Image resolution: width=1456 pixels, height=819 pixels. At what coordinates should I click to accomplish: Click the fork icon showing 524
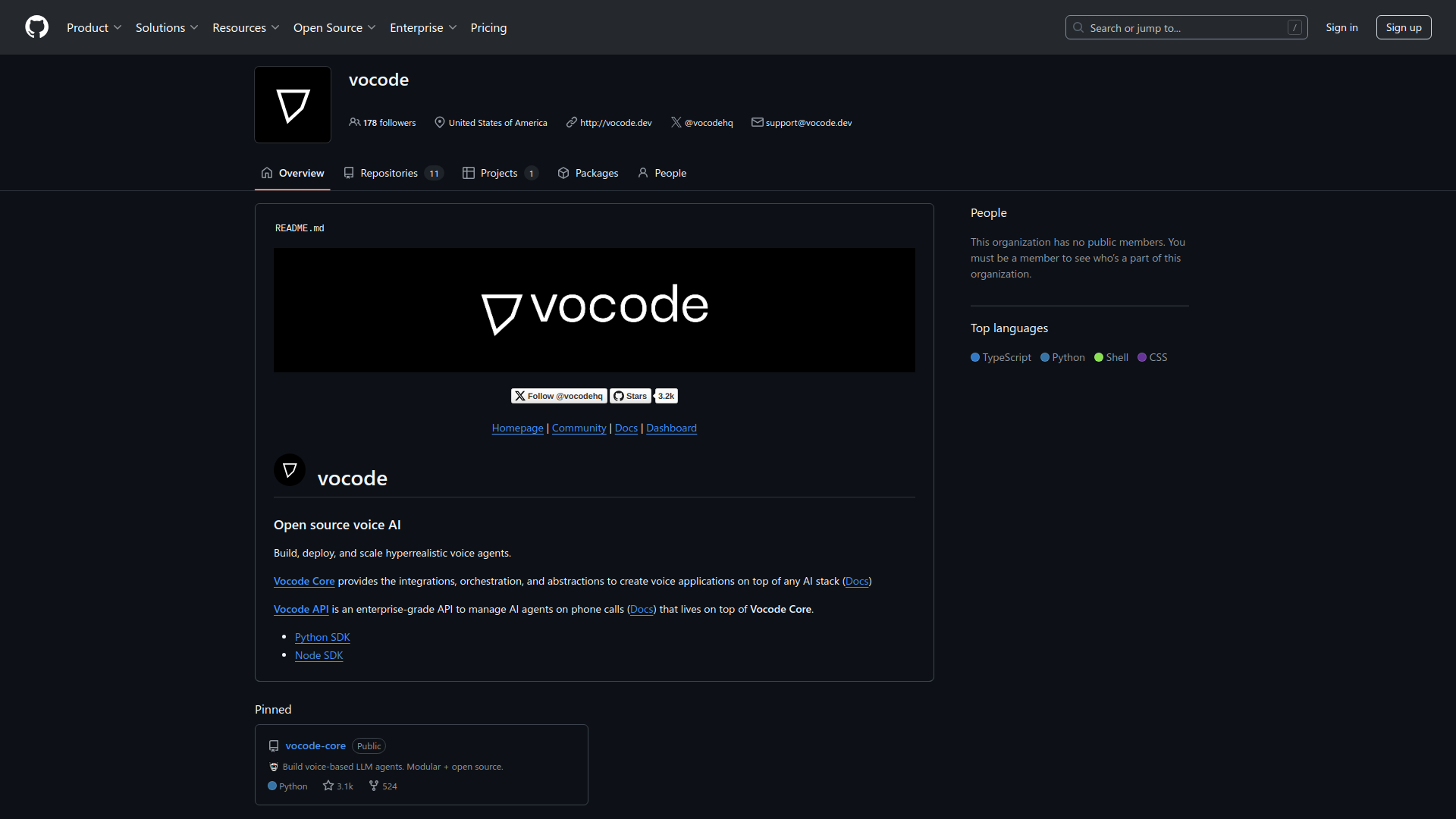click(373, 786)
